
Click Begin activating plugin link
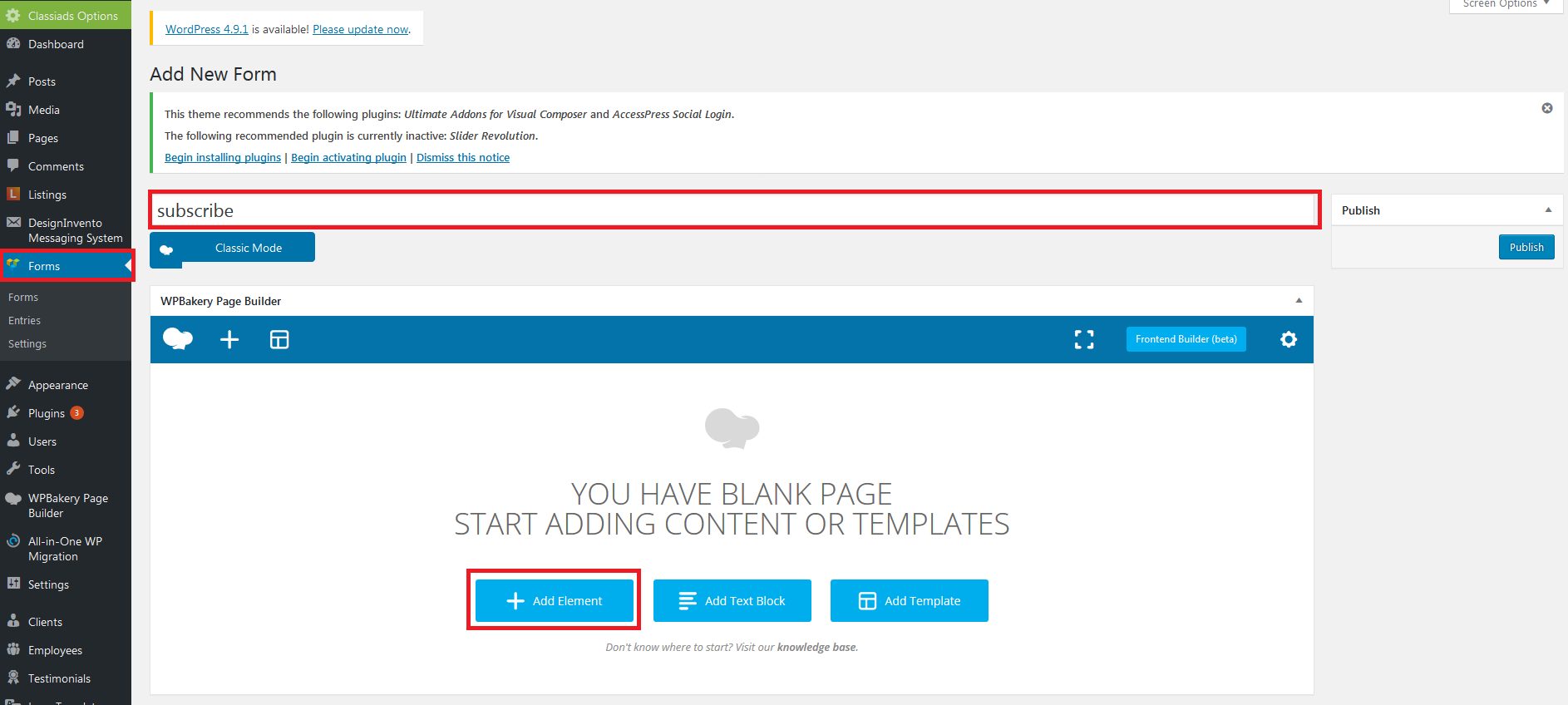[348, 157]
